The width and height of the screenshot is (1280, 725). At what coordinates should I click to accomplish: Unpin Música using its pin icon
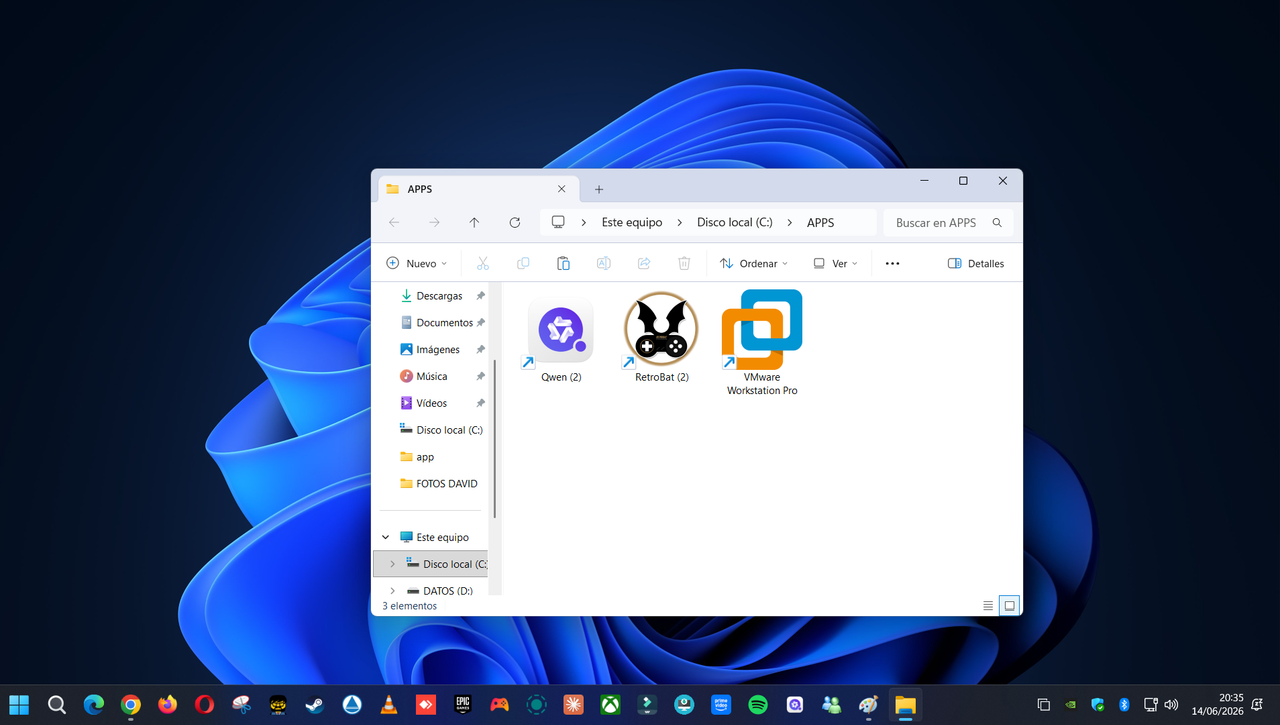[480, 376]
